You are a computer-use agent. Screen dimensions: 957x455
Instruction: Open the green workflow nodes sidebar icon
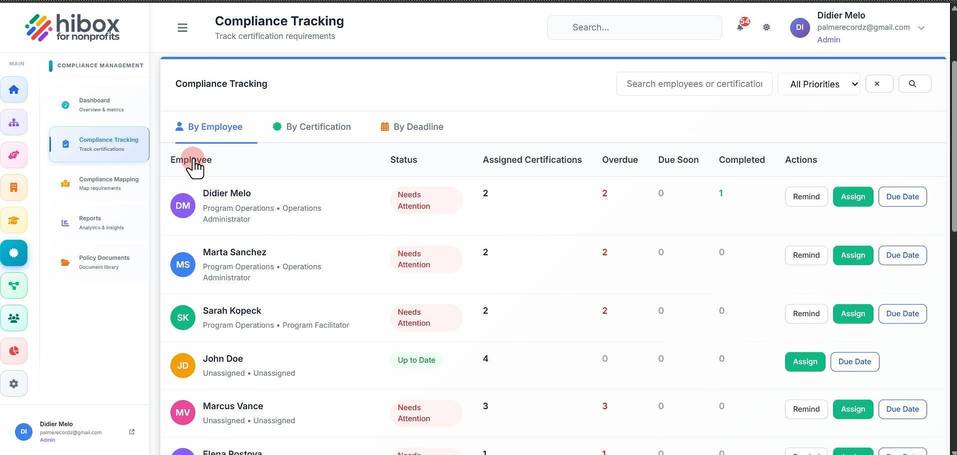pyautogui.click(x=13, y=285)
